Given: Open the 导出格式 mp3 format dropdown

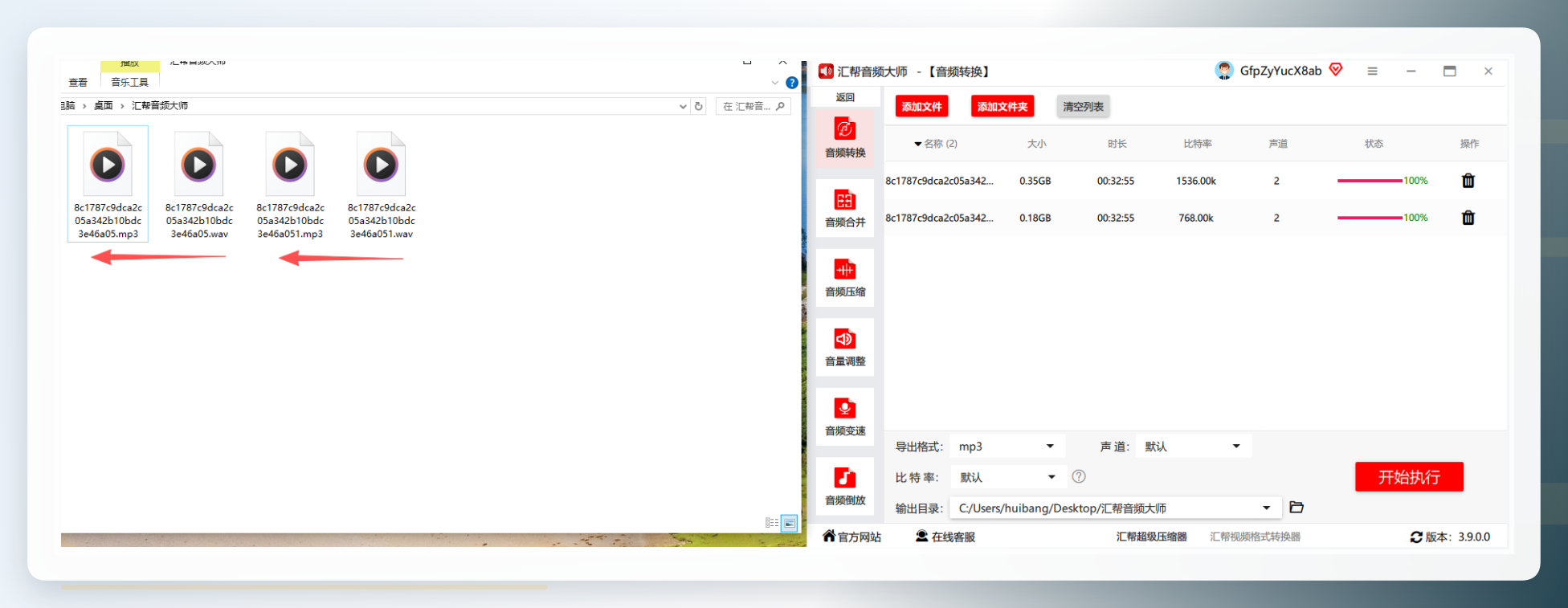Looking at the screenshot, I should coord(1007,447).
